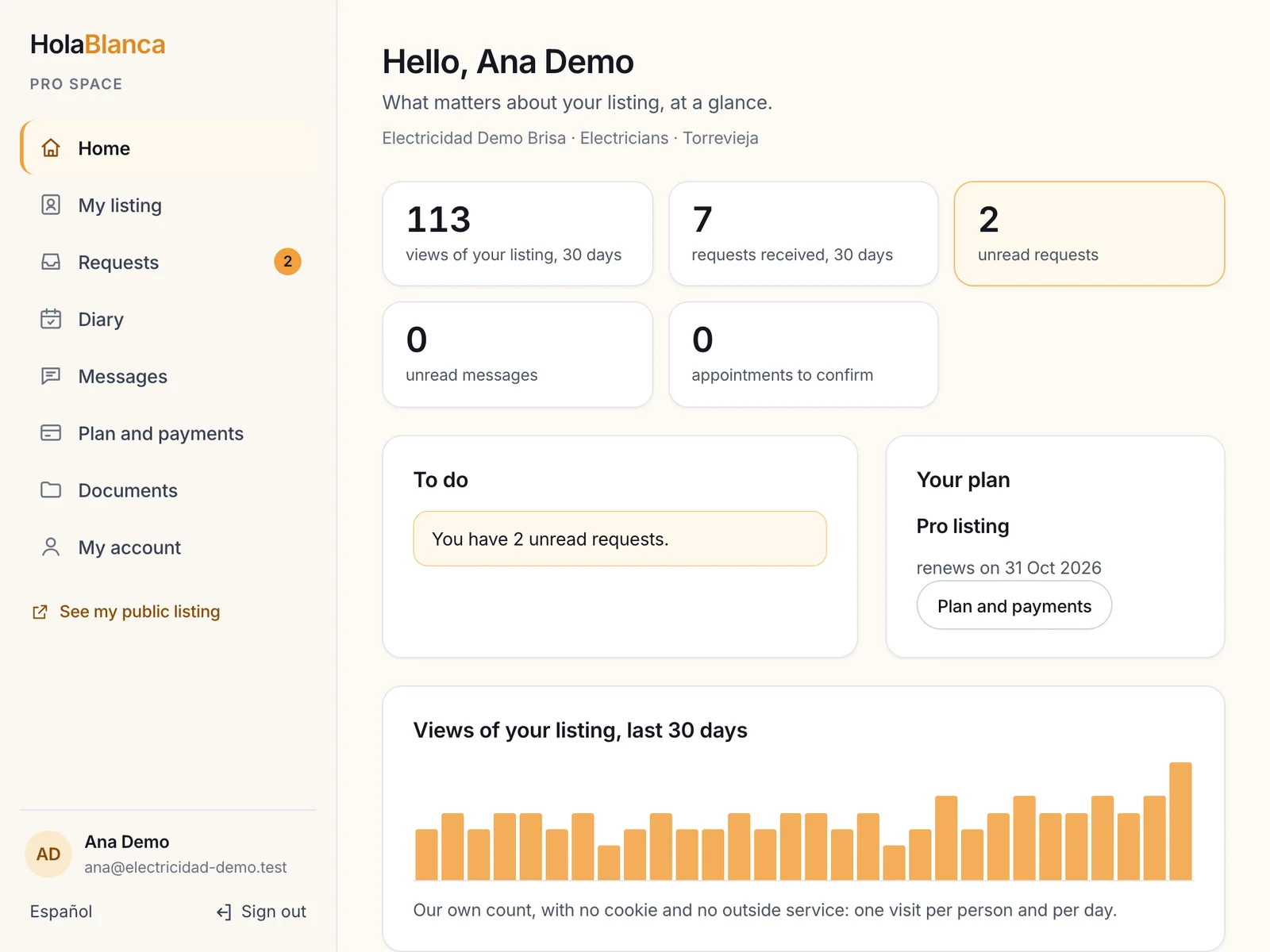1270x952 pixels.
Task: Click the 'Ana Demo' name in the sidebar footer
Action: coord(127,842)
